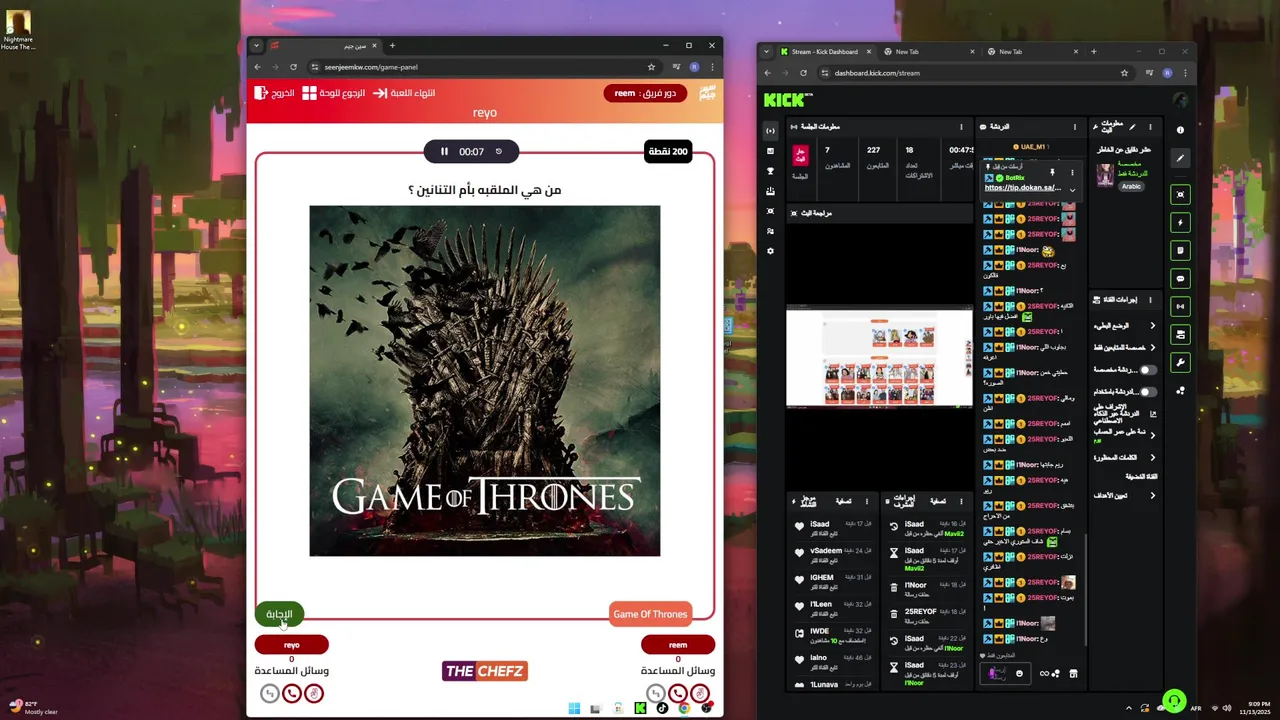The height and width of the screenshot is (720, 1280).
Task: Open the Windows Start menu
Action: tap(574, 708)
